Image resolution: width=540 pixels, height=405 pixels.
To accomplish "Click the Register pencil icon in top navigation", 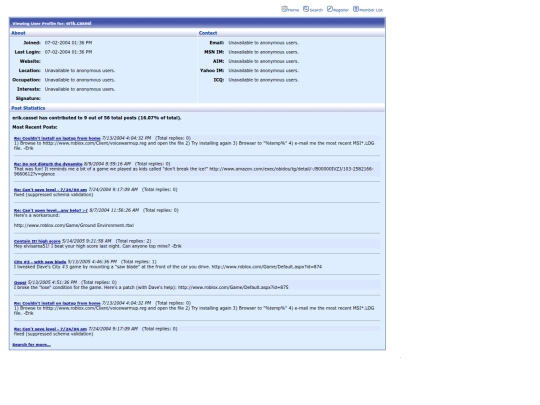I will [330, 9].
